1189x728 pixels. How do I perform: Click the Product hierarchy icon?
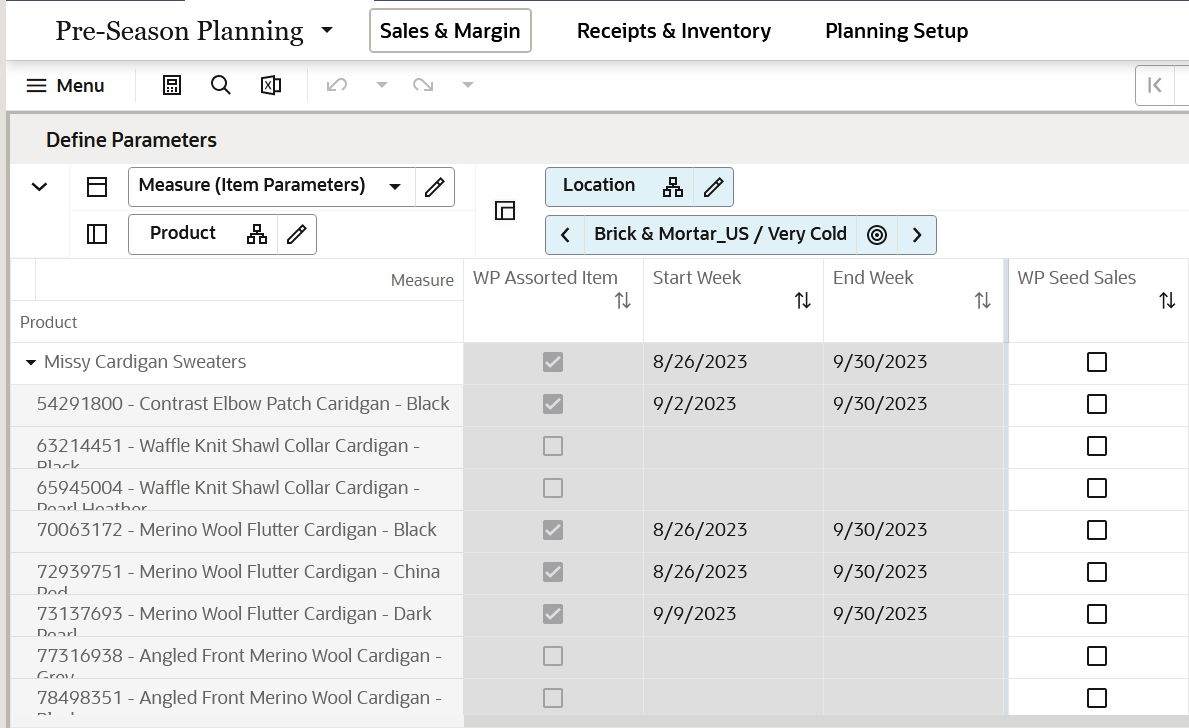click(x=257, y=234)
